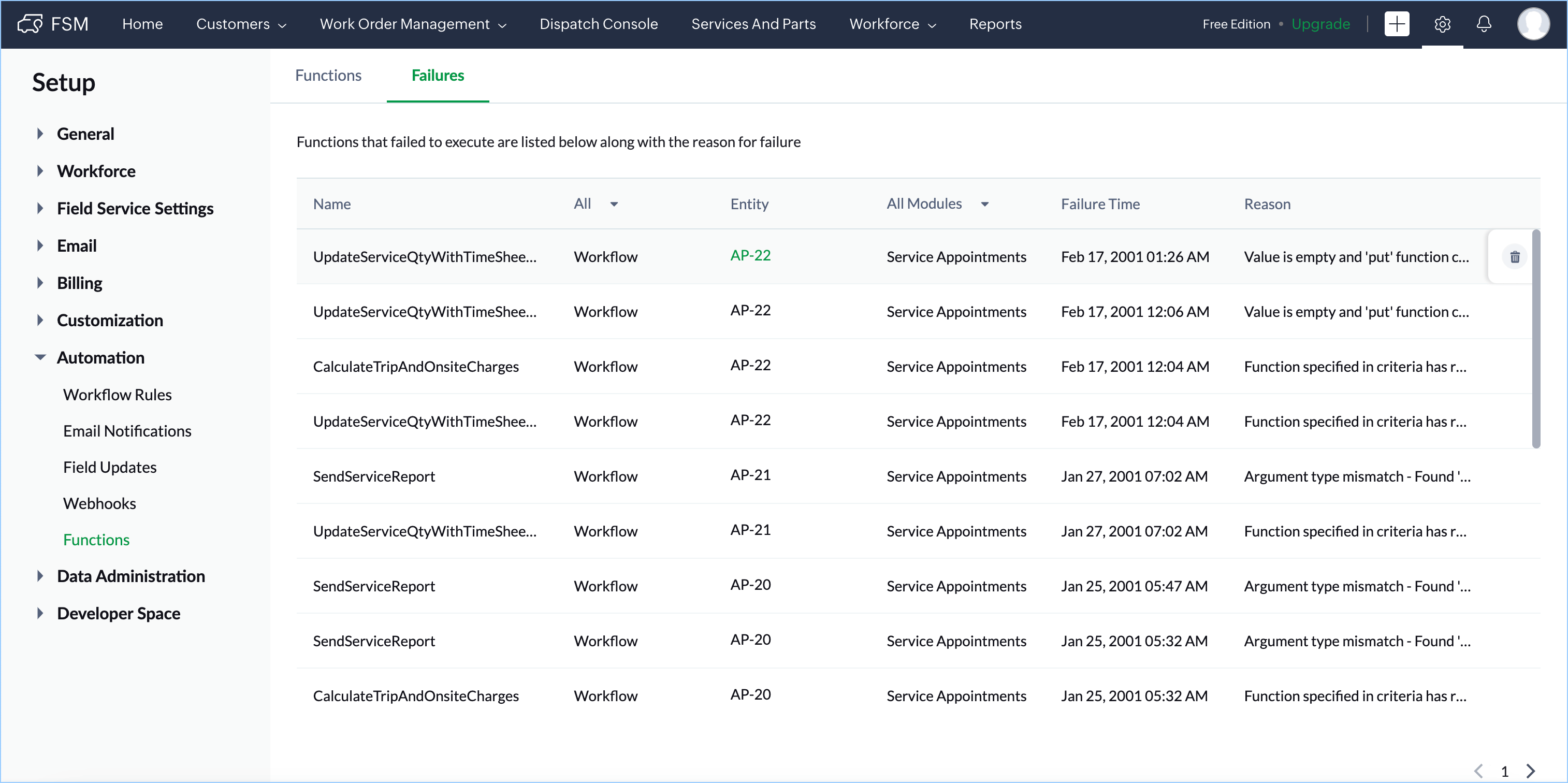Go to previous page arrow
Image resolution: width=1568 pixels, height=783 pixels.
point(1478,771)
